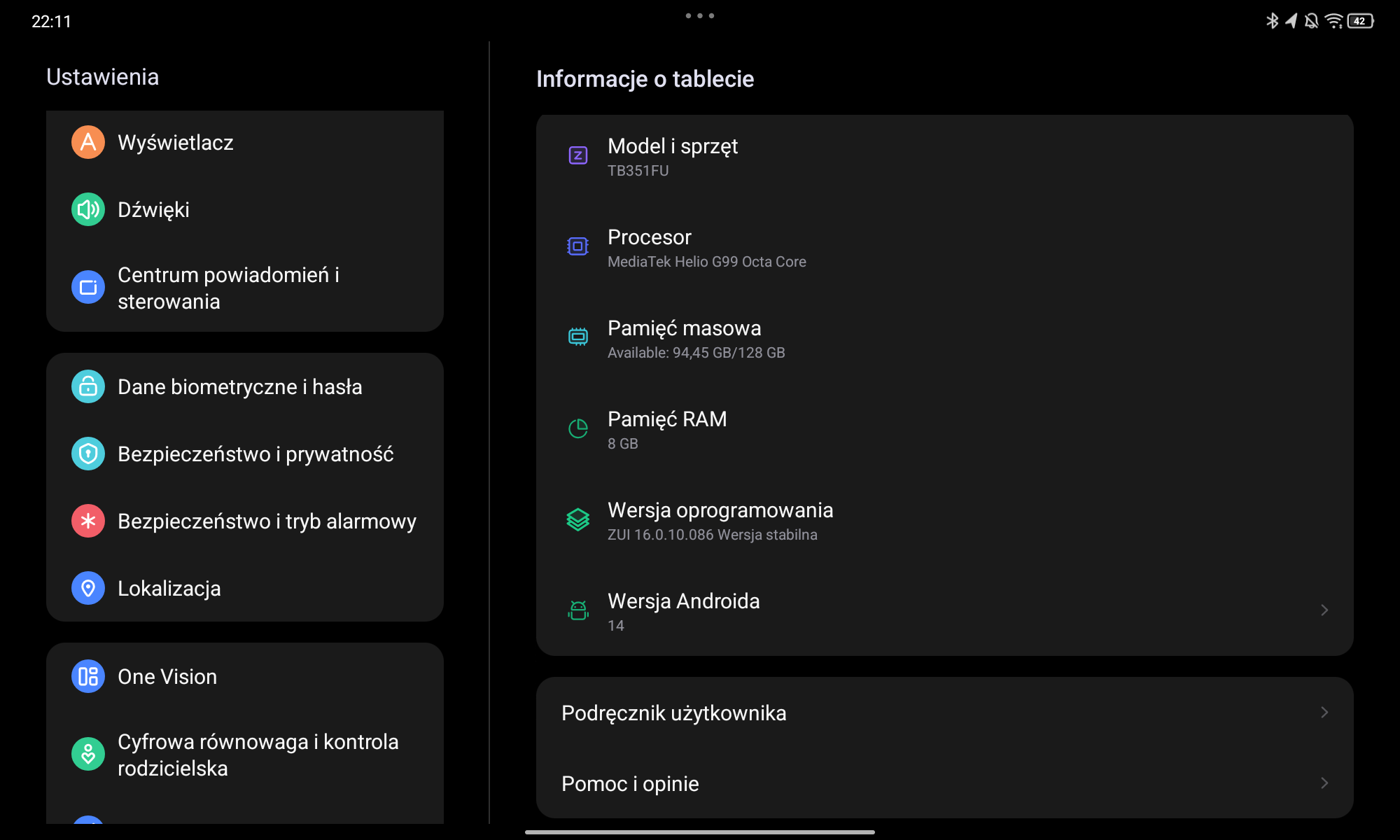1400x840 pixels.
Task: Open the three-dot handle at top center
Action: (x=700, y=15)
